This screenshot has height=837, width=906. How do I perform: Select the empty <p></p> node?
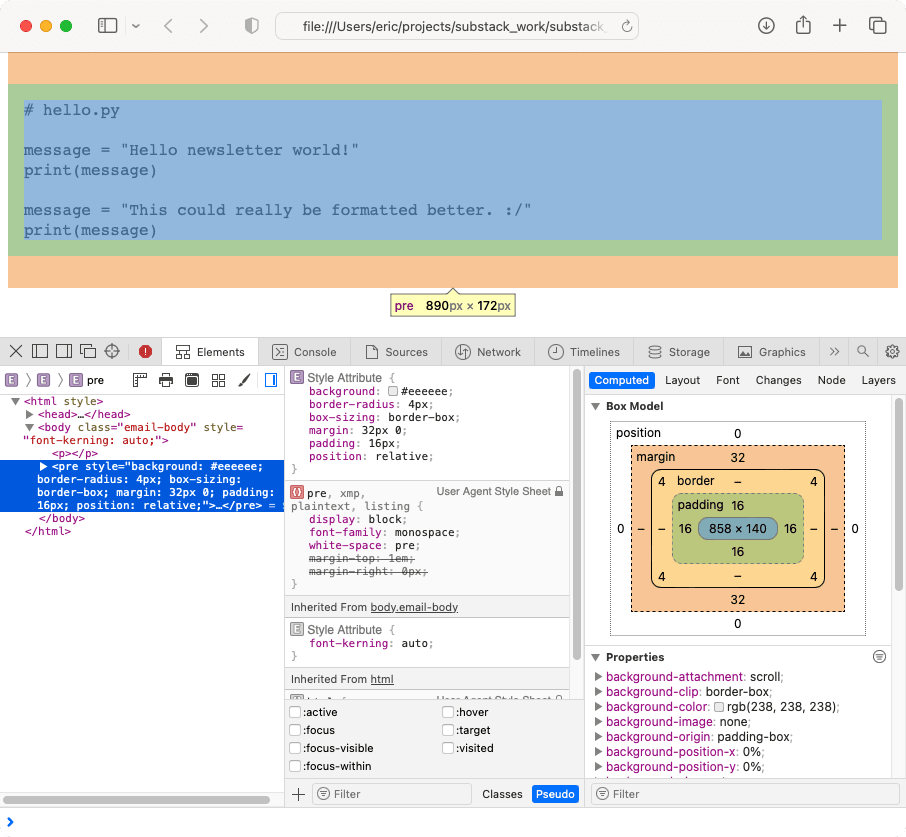75,453
